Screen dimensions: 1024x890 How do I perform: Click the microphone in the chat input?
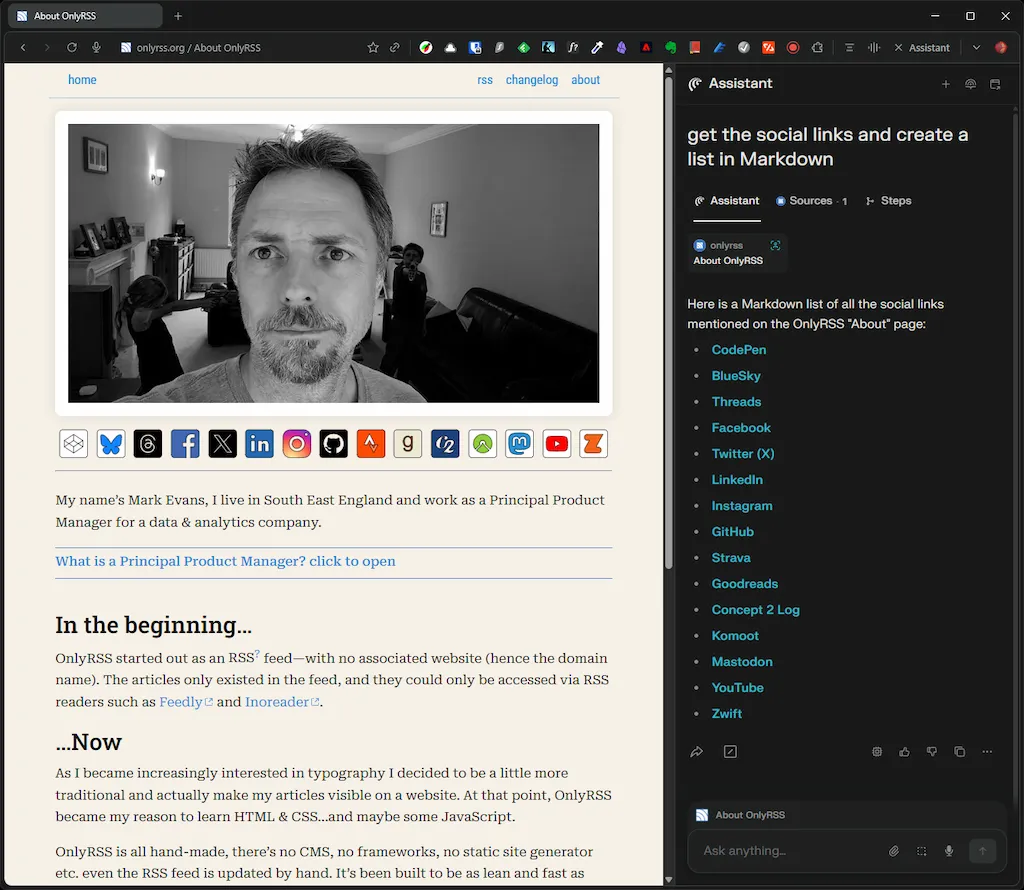point(948,851)
